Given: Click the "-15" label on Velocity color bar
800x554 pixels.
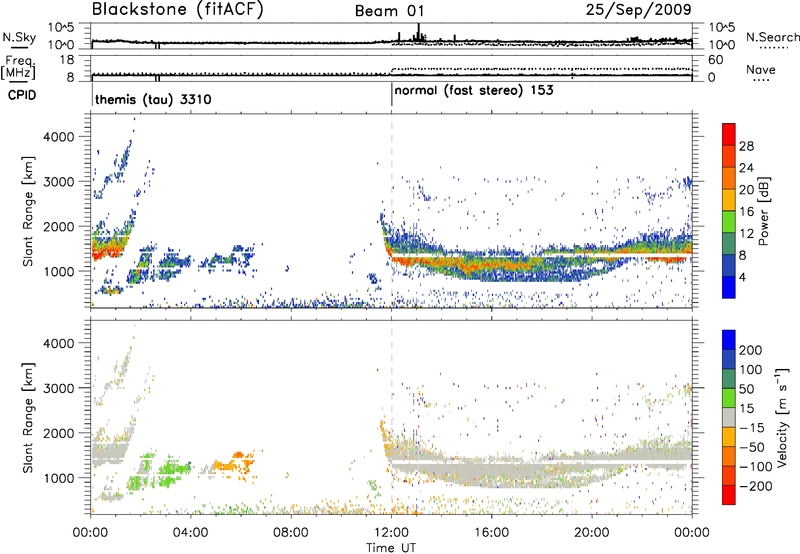Looking at the screenshot, I should (x=752, y=428).
